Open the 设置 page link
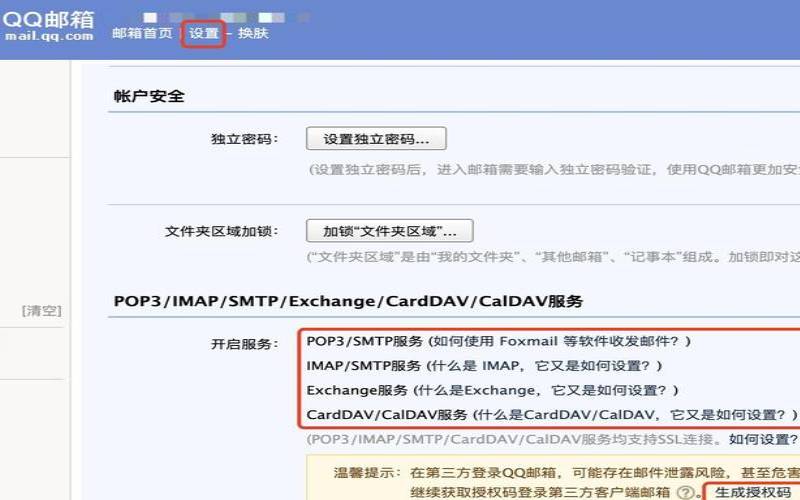 (x=203, y=33)
